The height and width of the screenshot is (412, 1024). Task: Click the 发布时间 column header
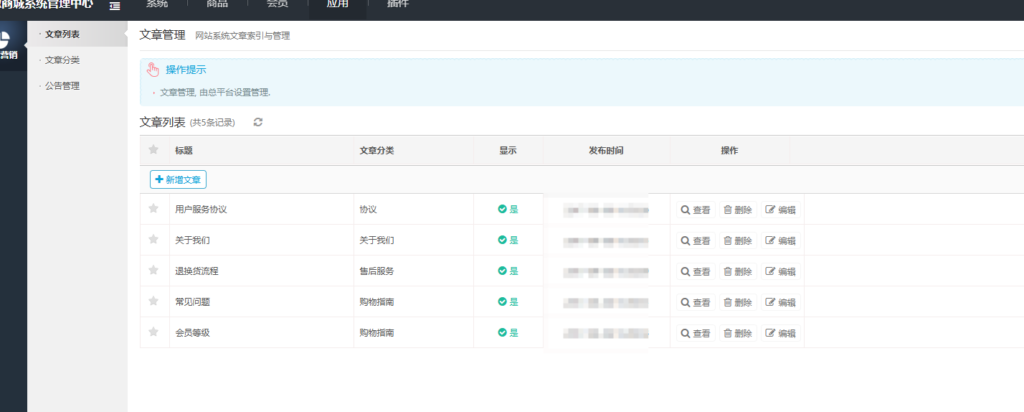(606, 150)
